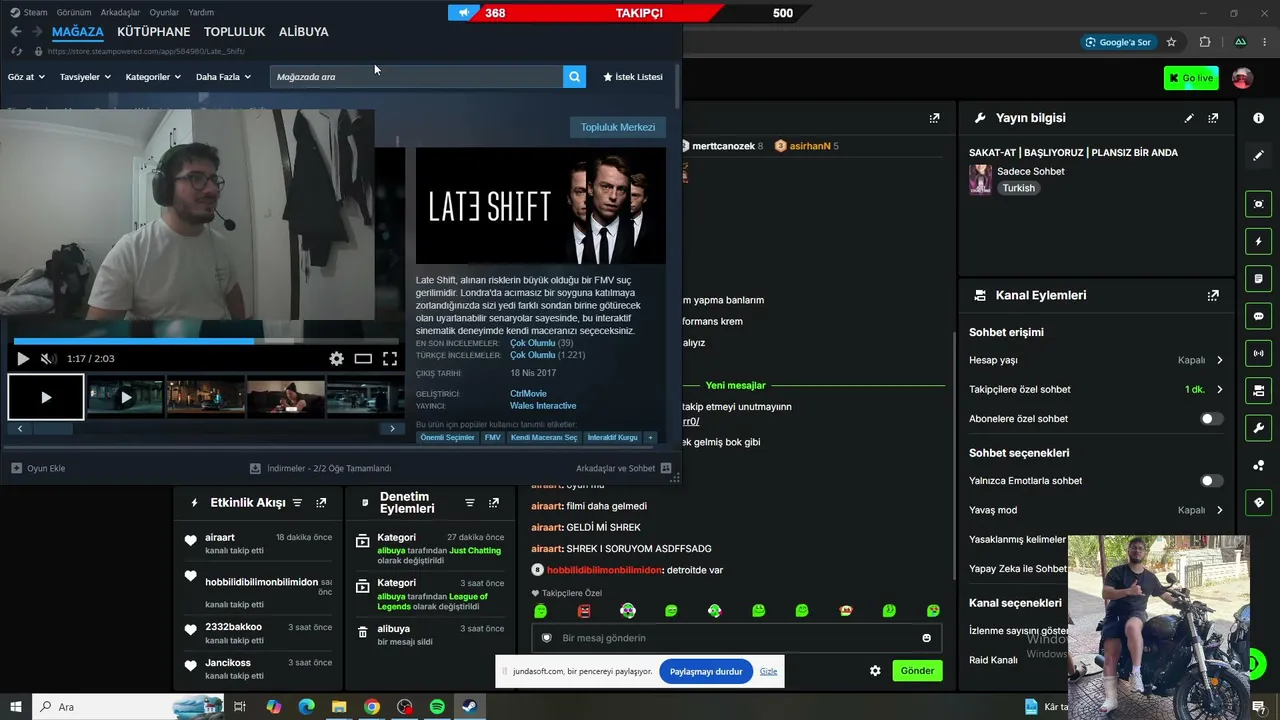Screen dimensions: 1280x720
Task: Select the first trailer thumbnail
Action: (46, 397)
